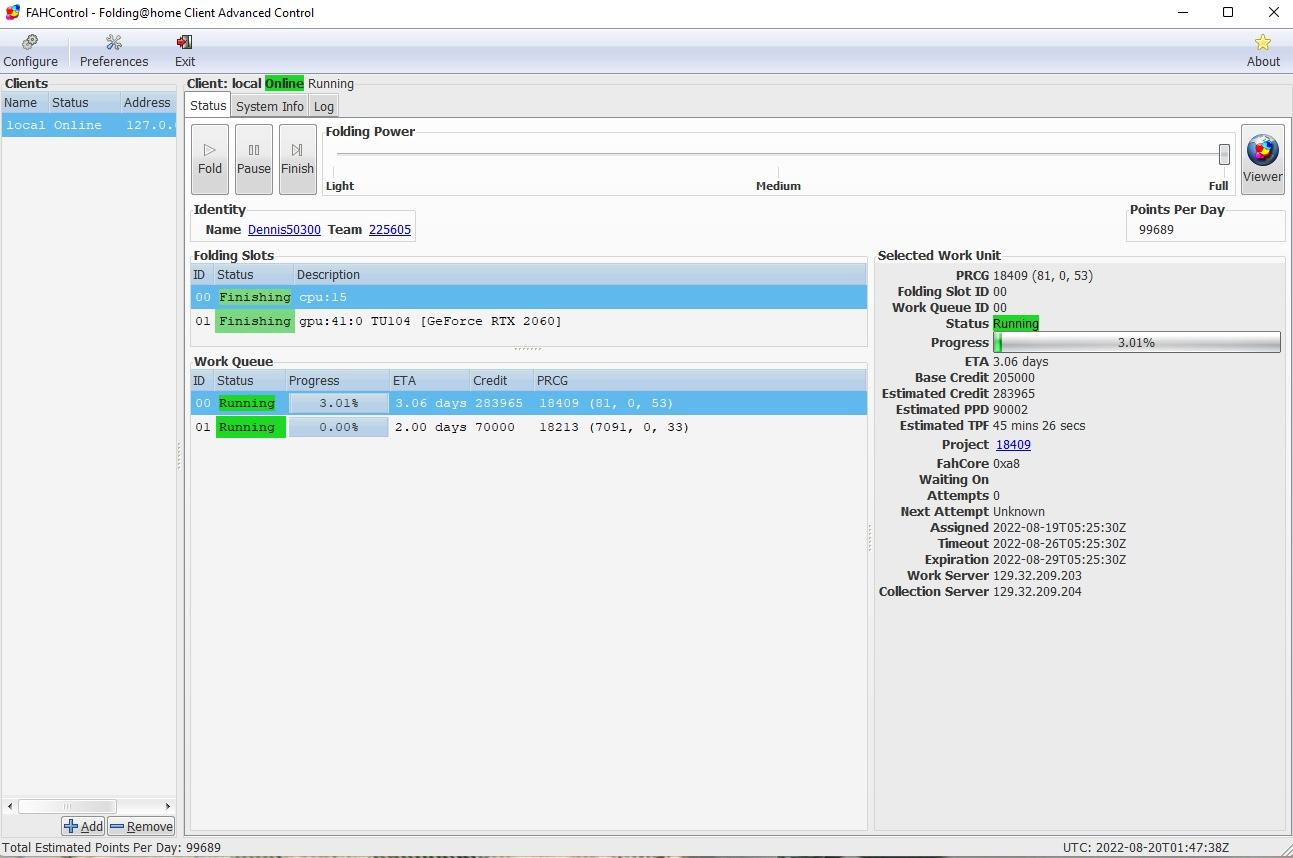Click the Folding Power slider handle
The height and width of the screenshot is (858, 1293).
click(1224, 154)
